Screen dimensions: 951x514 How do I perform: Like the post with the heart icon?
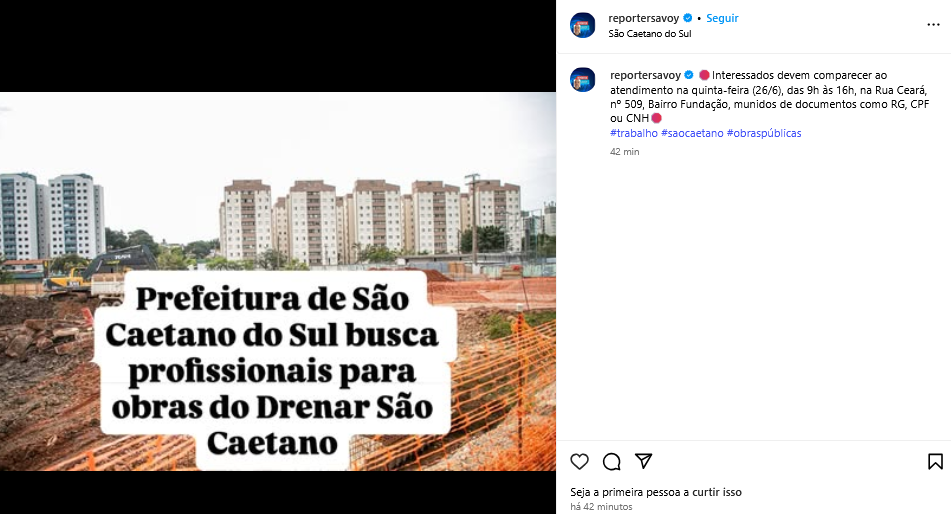579,462
